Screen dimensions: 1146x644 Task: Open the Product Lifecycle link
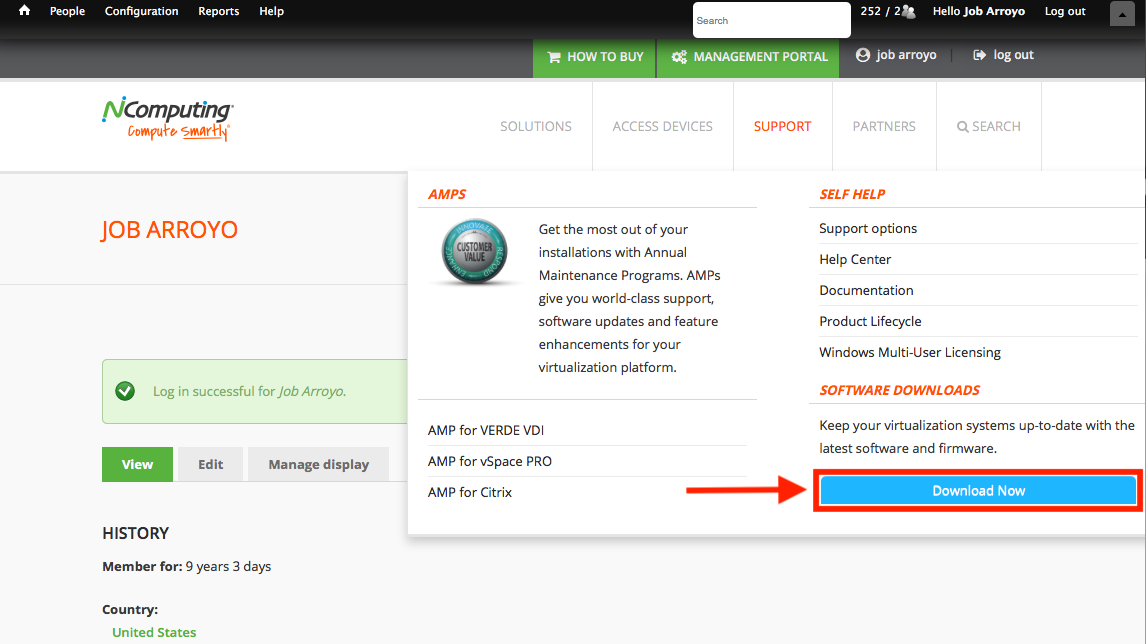pyautogui.click(x=870, y=322)
